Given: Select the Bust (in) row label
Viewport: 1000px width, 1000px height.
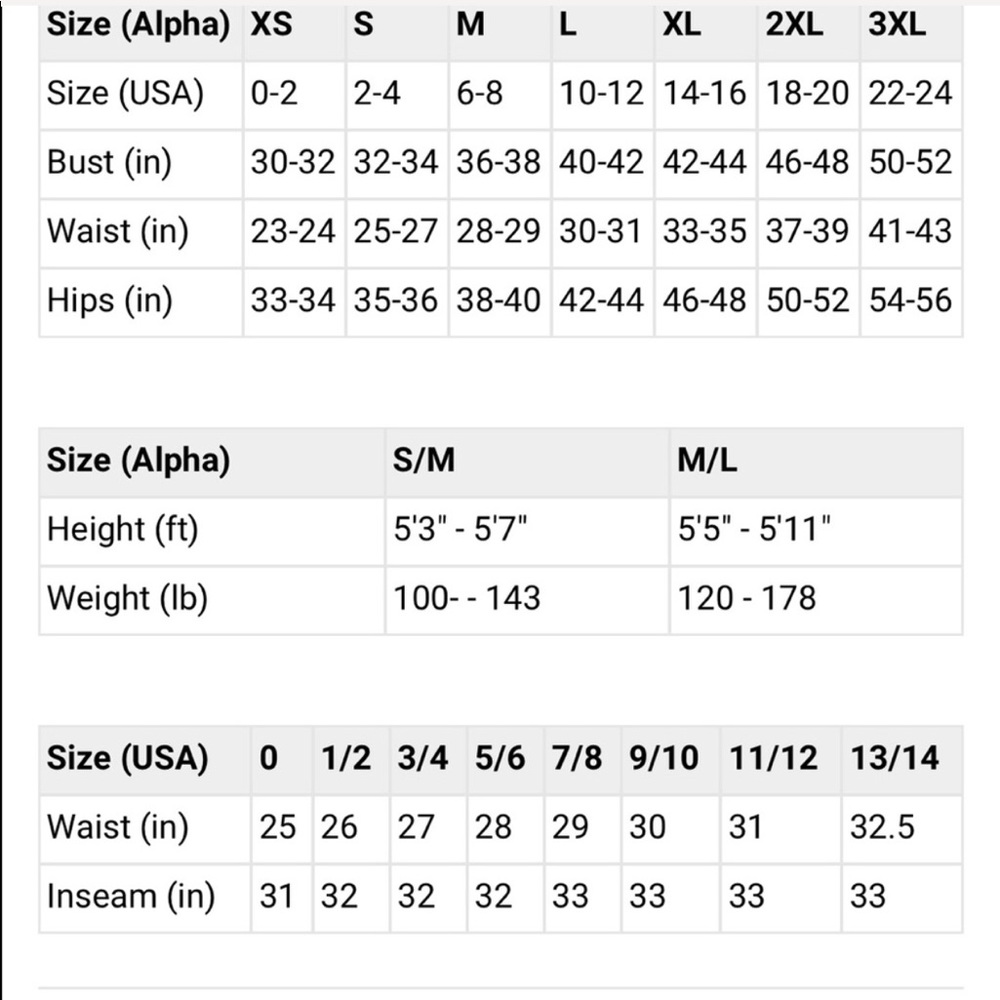Looking at the screenshot, I should [x=109, y=162].
